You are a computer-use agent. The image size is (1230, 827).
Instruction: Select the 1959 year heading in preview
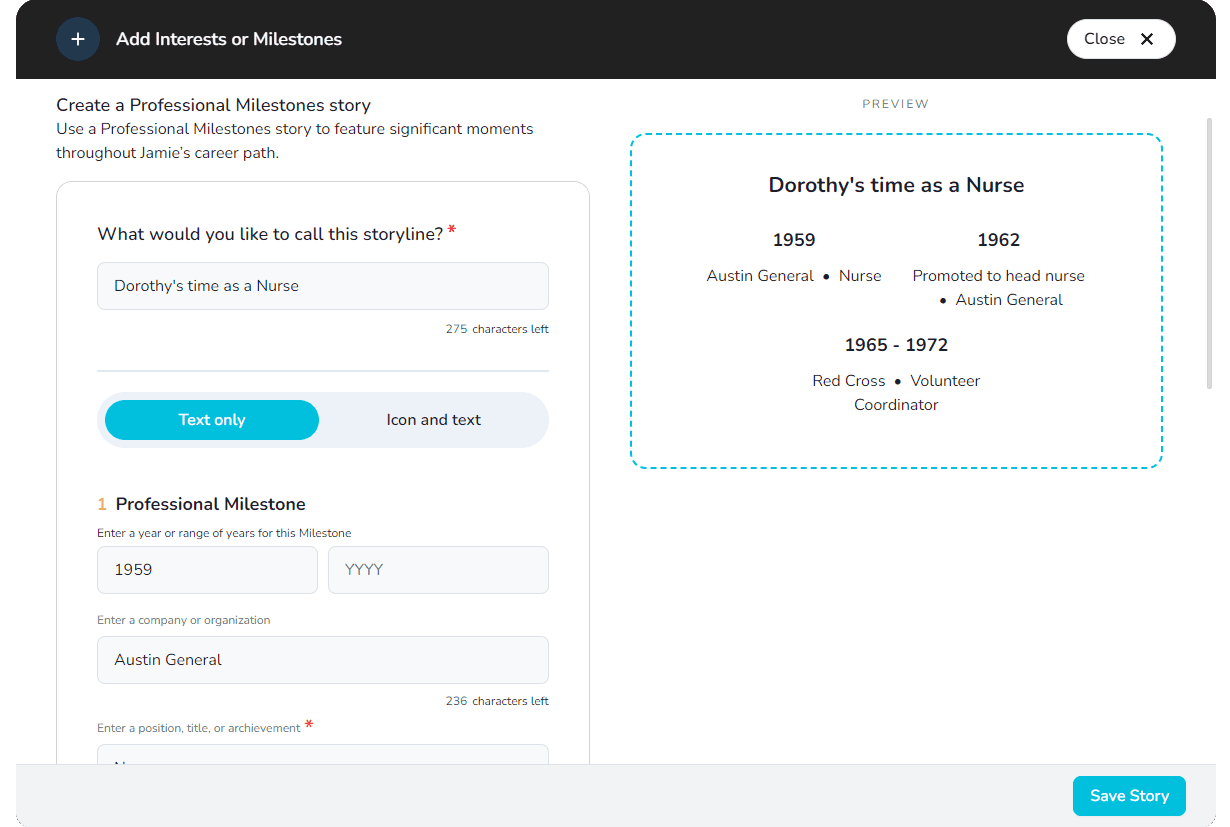click(x=794, y=240)
